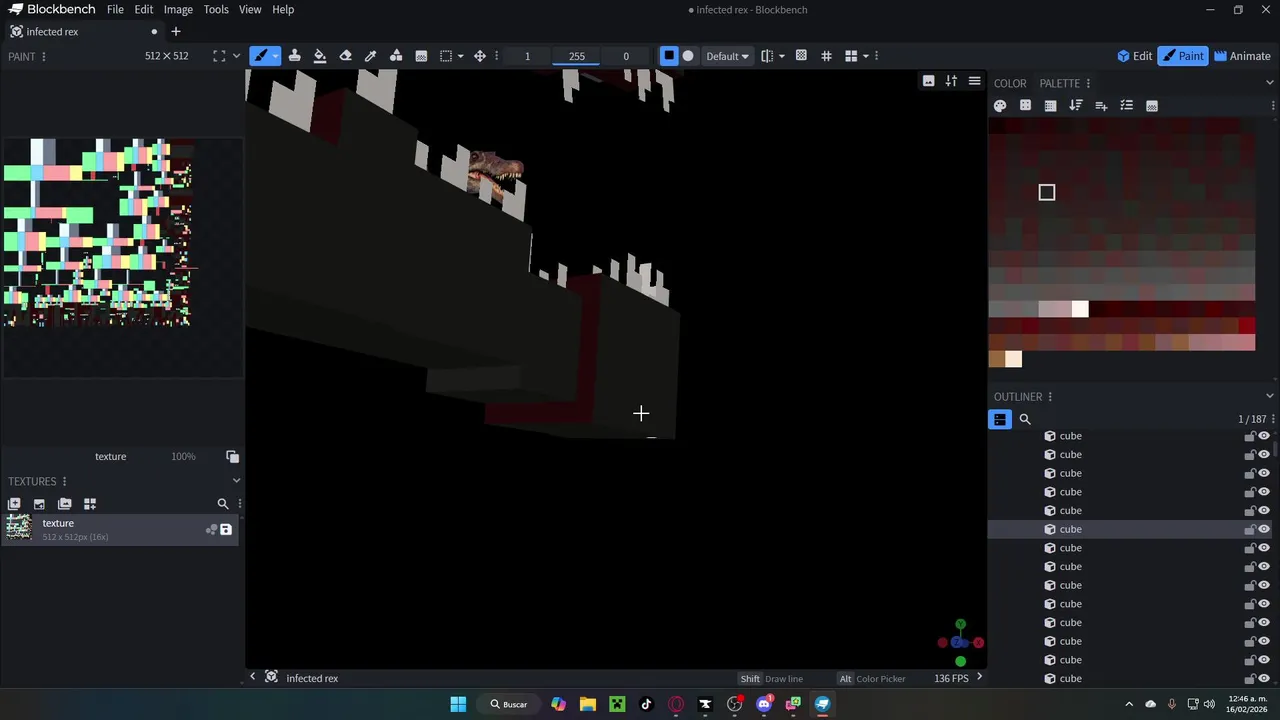The width and height of the screenshot is (1280, 720).
Task: Open the Image menu
Action: click(x=178, y=10)
